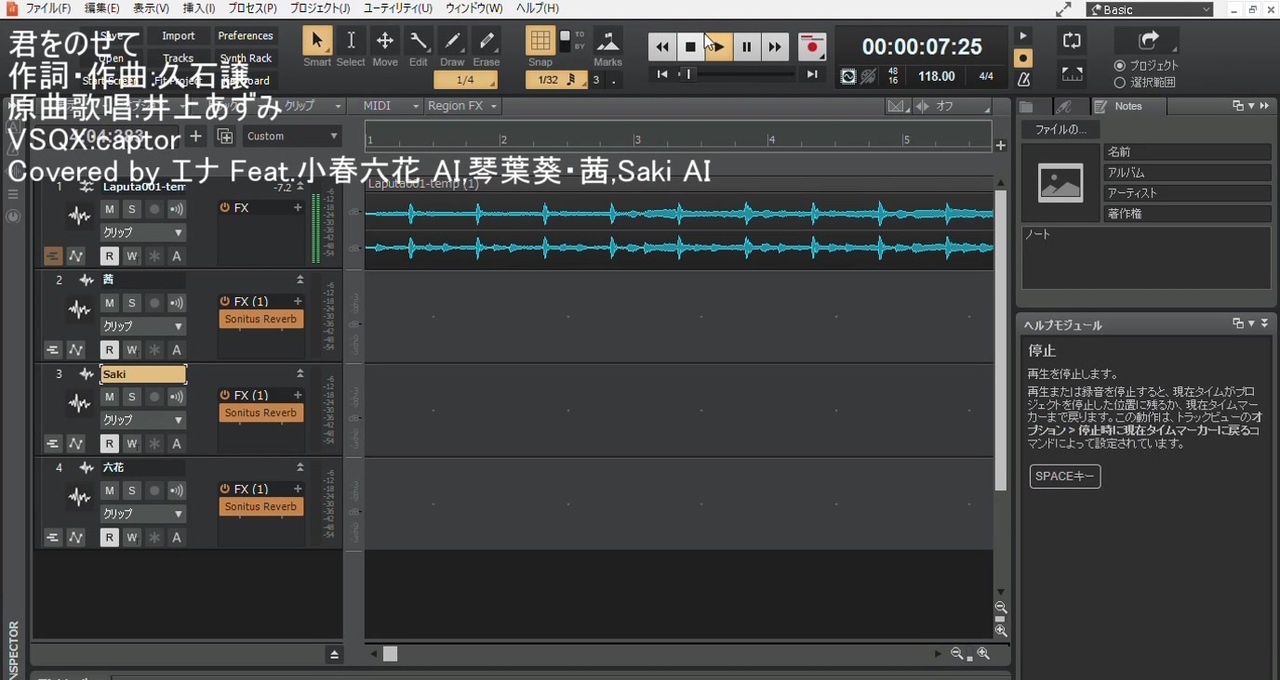Open クリップ edit filter on track 4

coord(143,513)
